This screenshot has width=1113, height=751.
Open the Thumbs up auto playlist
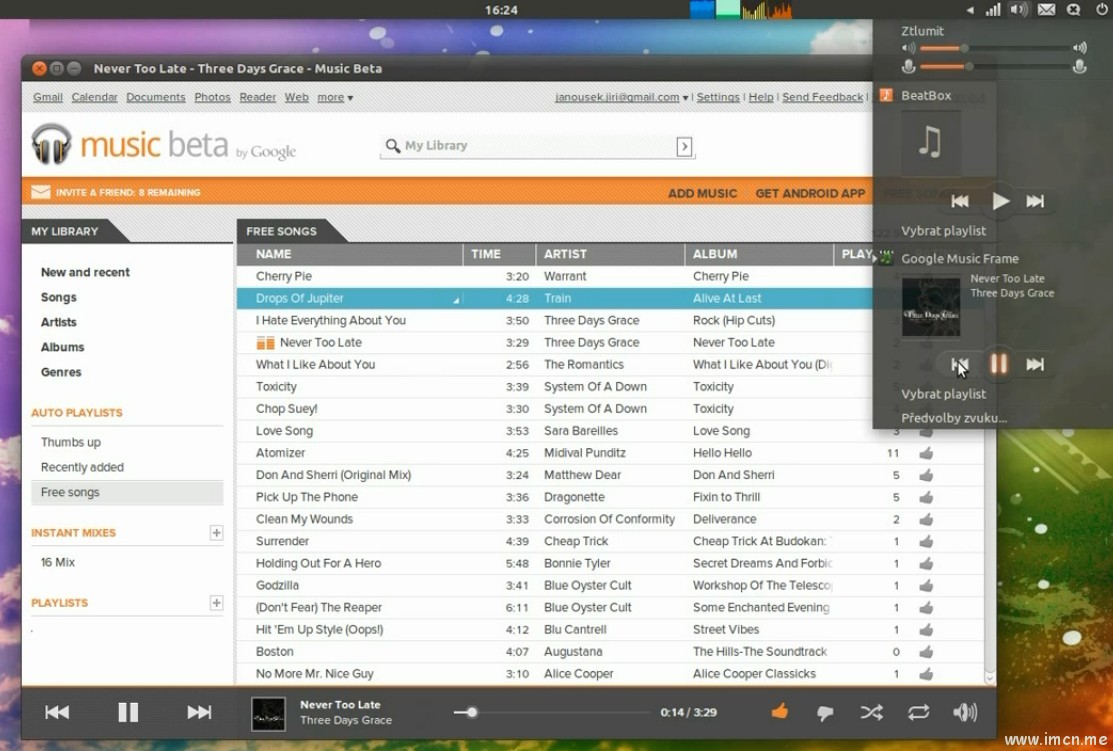[x=71, y=442]
